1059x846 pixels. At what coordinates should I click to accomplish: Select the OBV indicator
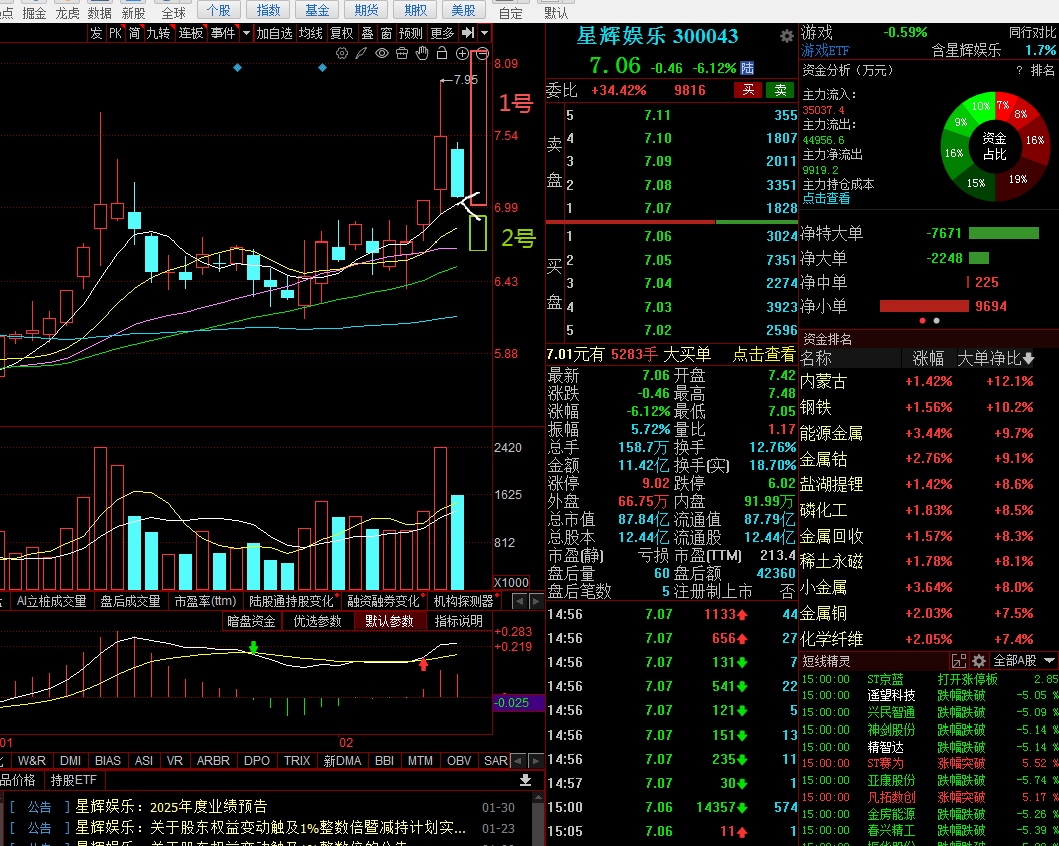pyautogui.click(x=459, y=761)
